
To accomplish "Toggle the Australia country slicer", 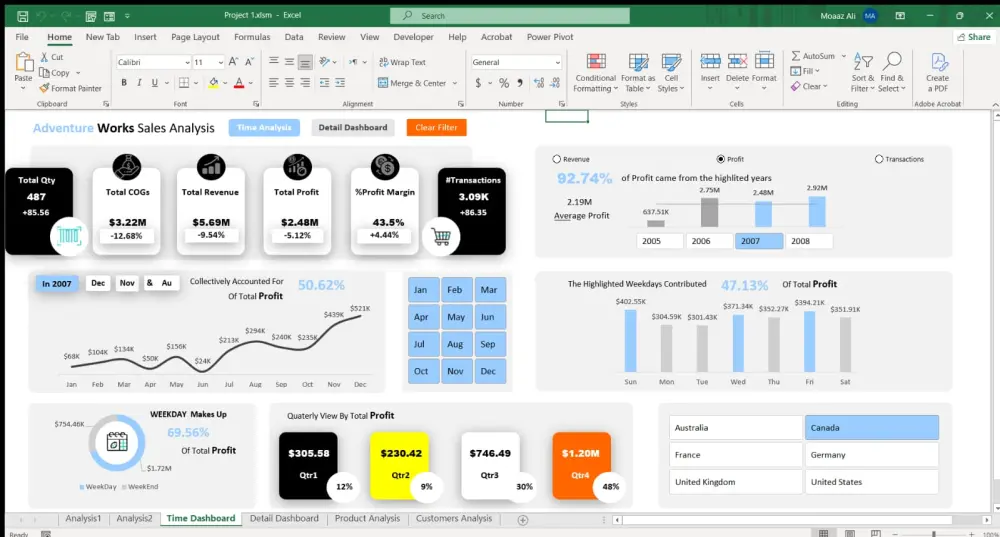I will click(736, 428).
